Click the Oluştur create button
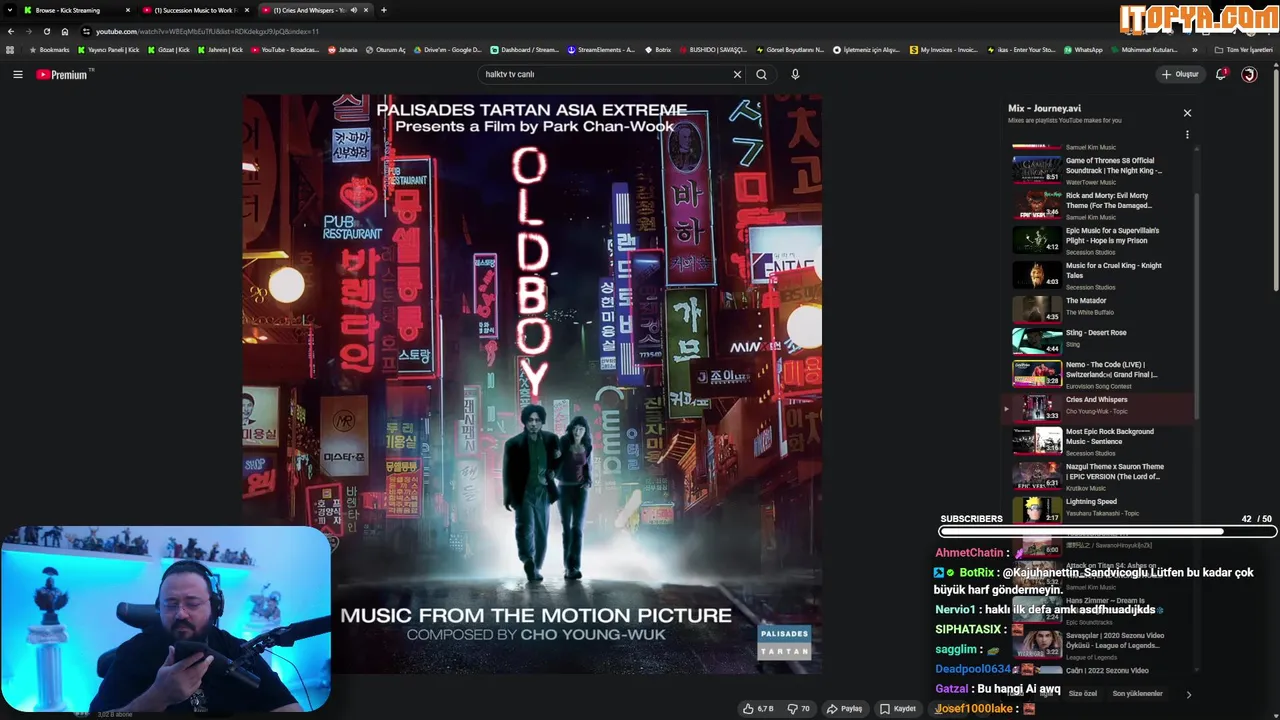This screenshot has height=720, width=1280. (x=1180, y=74)
